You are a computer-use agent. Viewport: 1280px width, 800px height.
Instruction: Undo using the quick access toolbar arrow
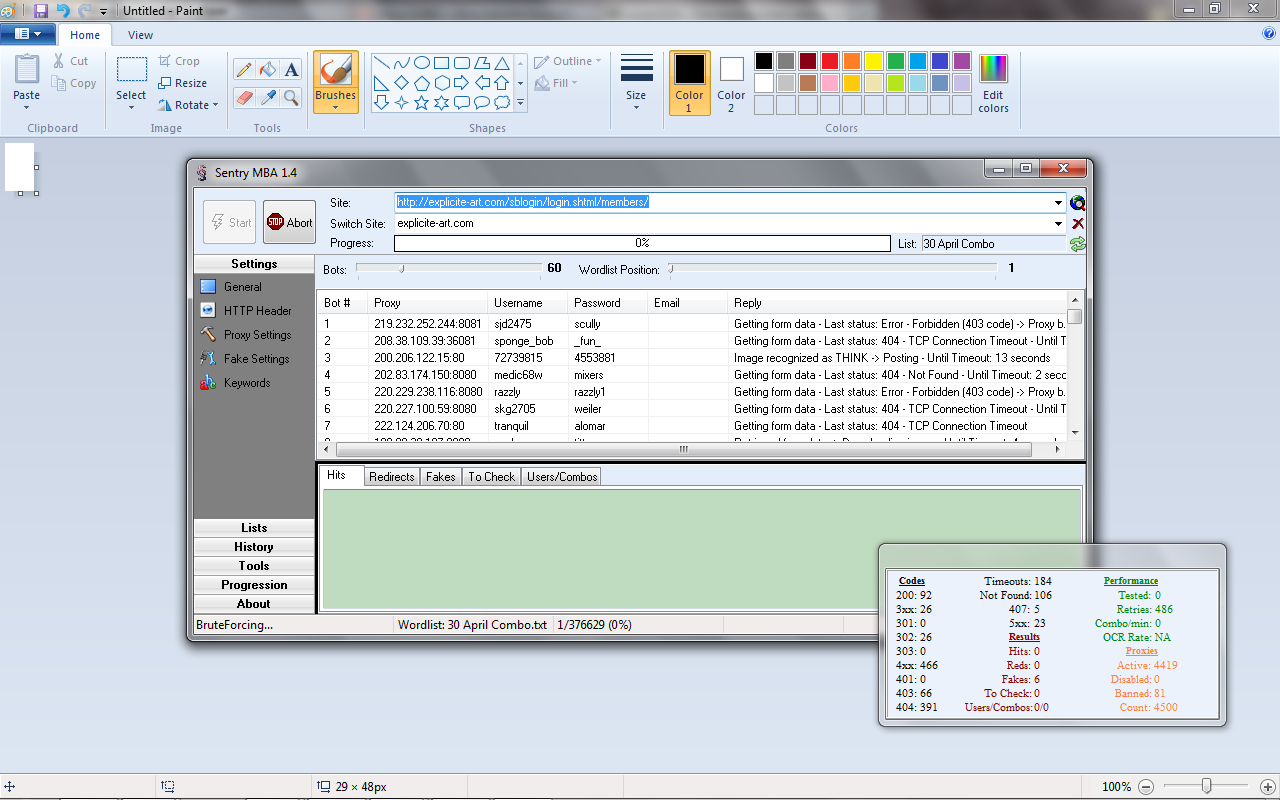(63, 10)
